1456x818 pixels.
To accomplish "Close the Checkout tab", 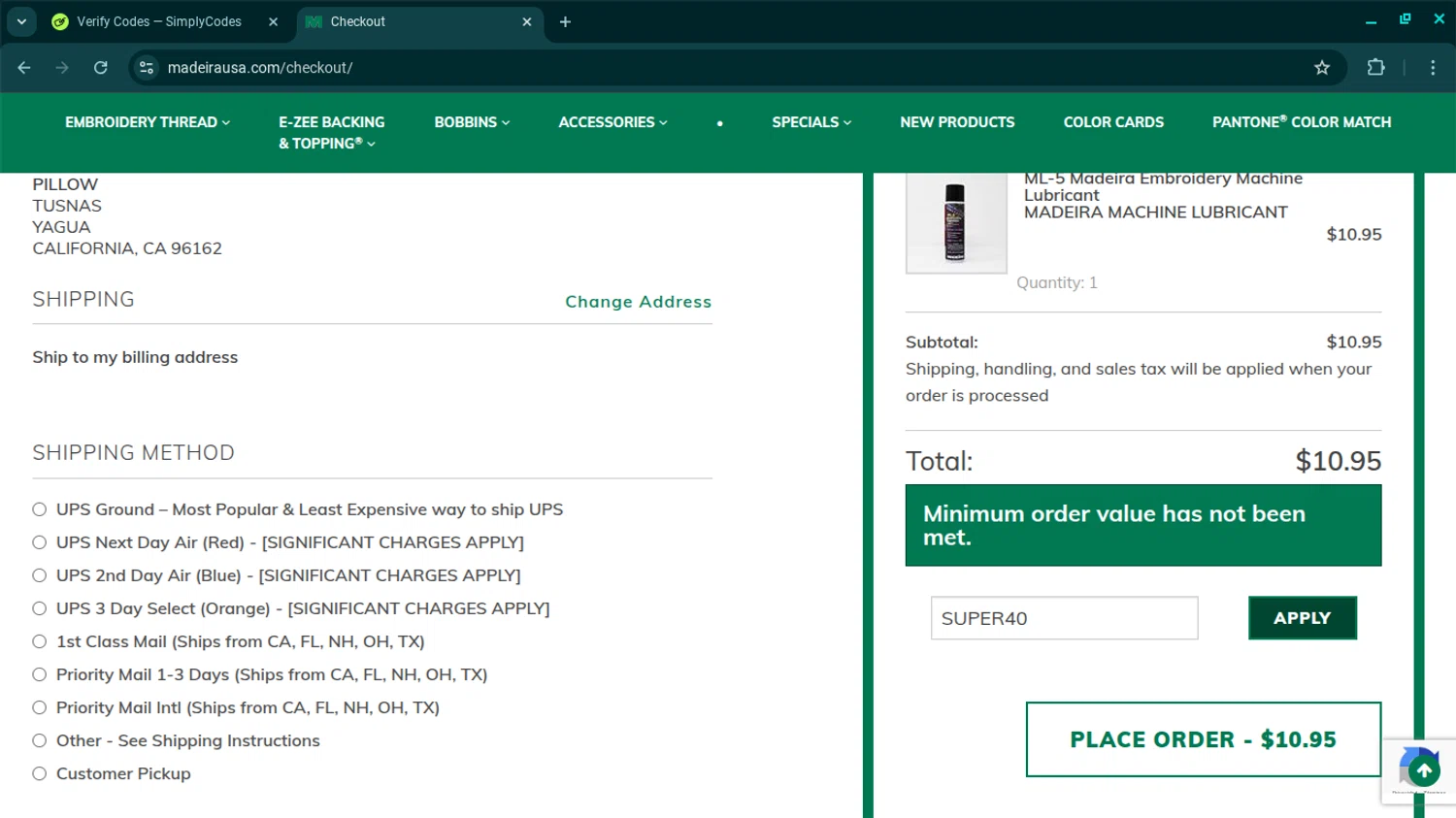I will point(527,21).
